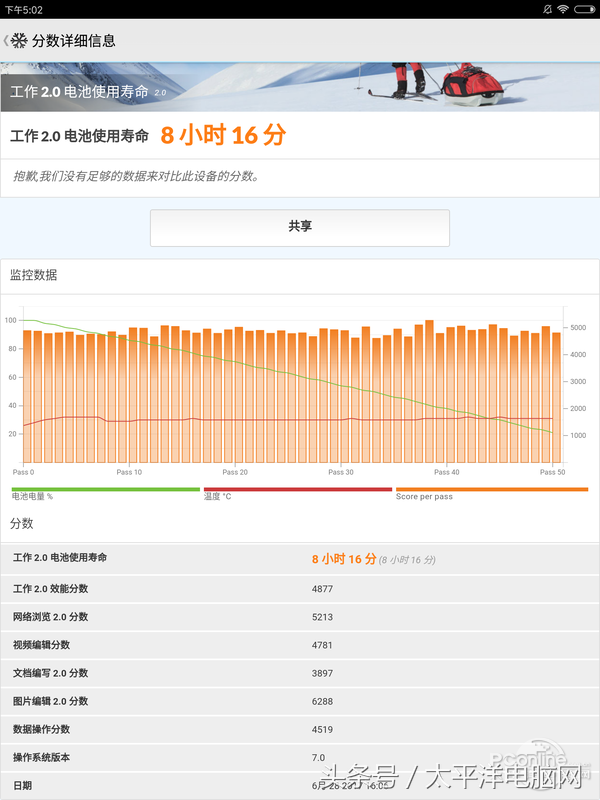Screen dimensions: 600x800
Task: Select the 图片编辑 2.0 分数 row
Action: coord(299,701)
